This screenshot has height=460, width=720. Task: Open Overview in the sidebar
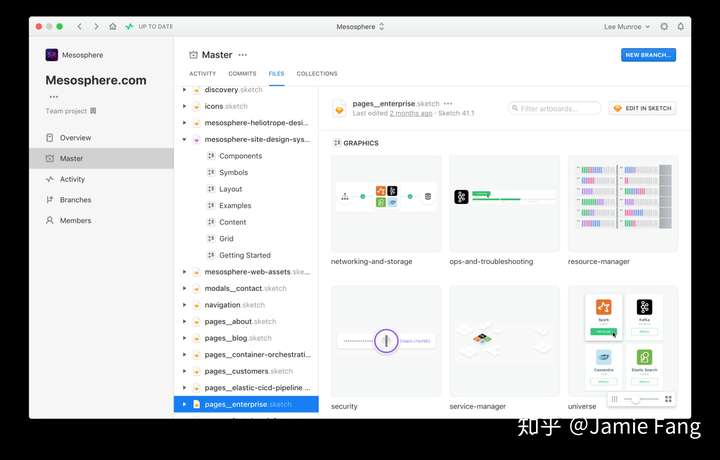coord(101,138)
